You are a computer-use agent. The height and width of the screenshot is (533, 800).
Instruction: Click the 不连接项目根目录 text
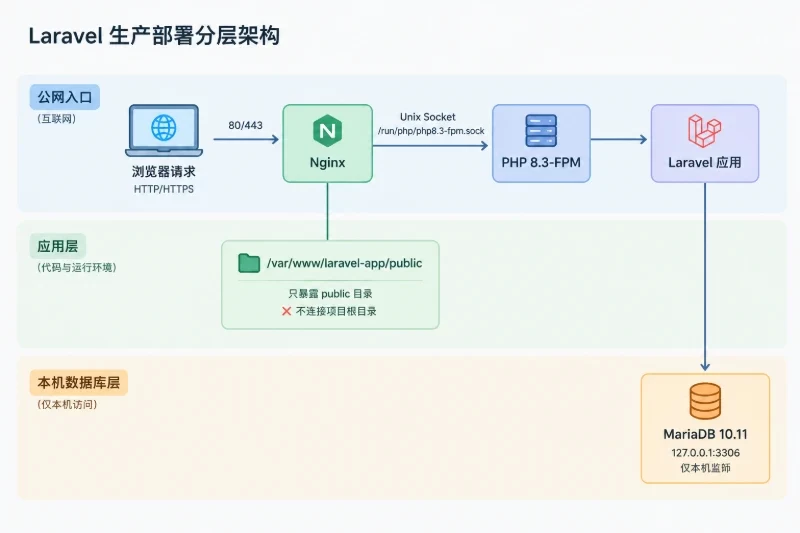(x=336, y=311)
